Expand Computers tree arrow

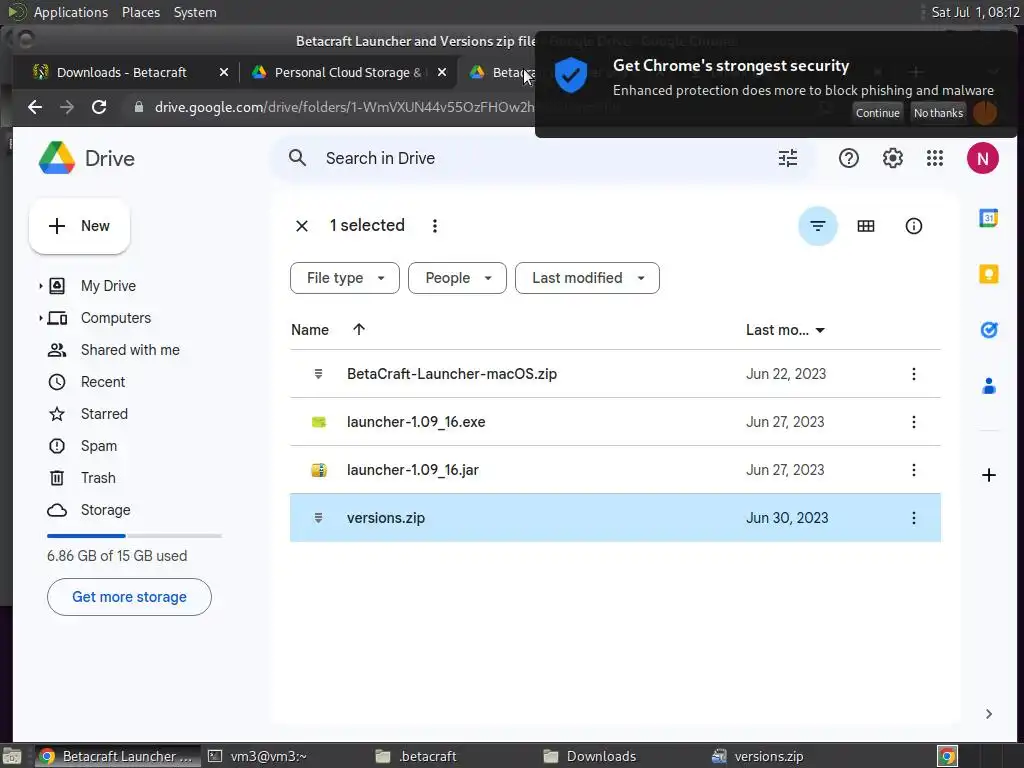[40, 318]
